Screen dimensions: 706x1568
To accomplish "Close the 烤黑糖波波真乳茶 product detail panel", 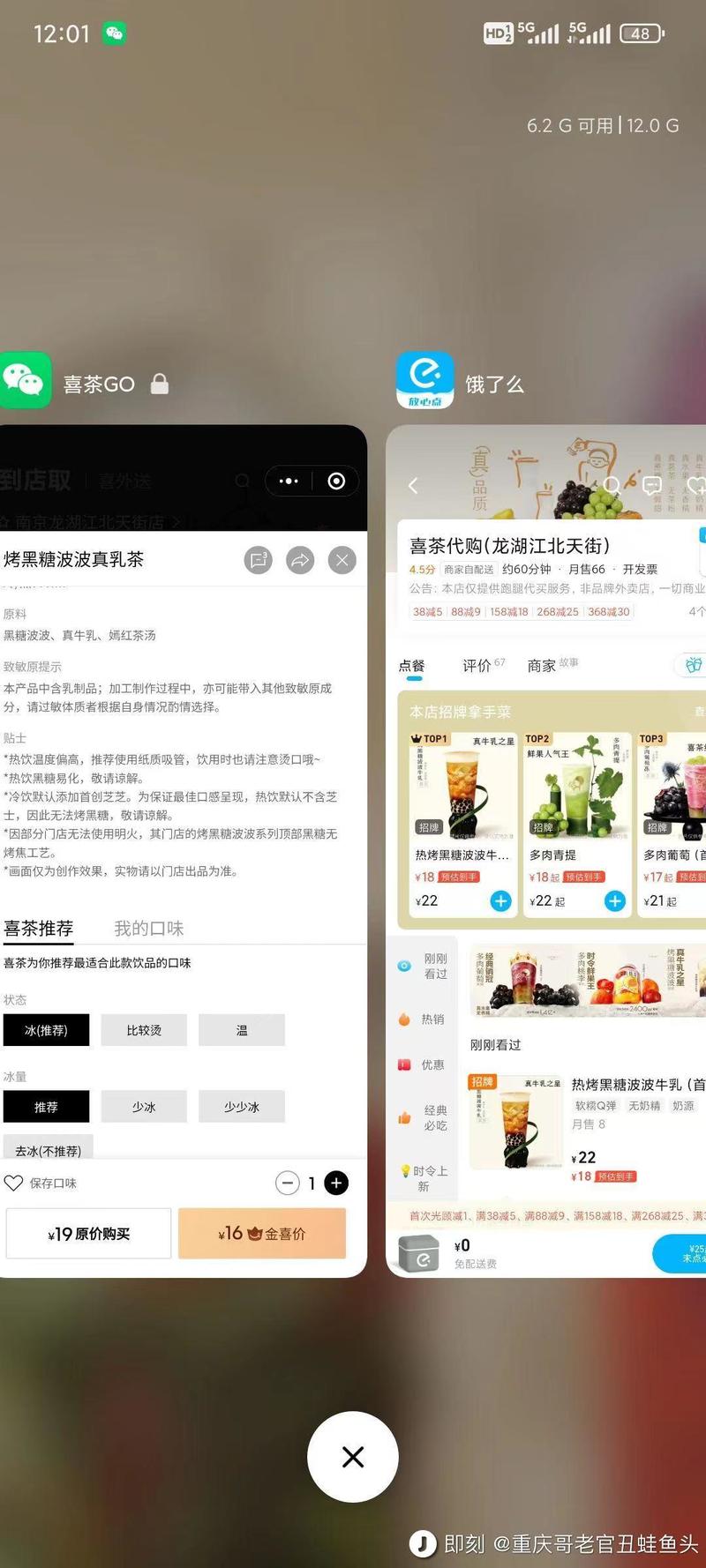I will [x=342, y=559].
